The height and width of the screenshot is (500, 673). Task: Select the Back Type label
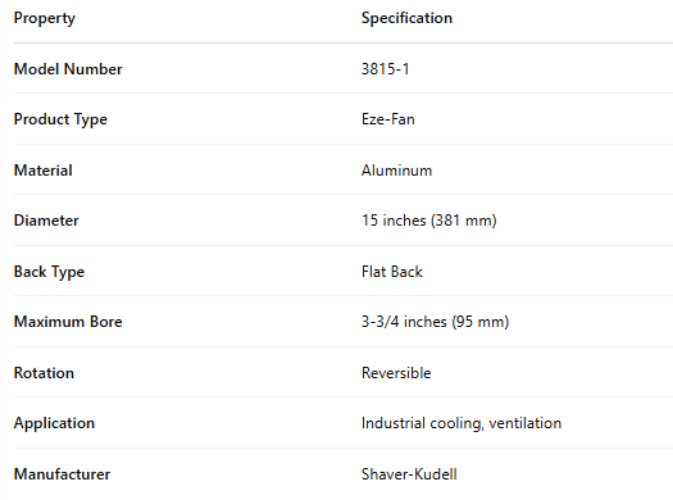coord(49,272)
